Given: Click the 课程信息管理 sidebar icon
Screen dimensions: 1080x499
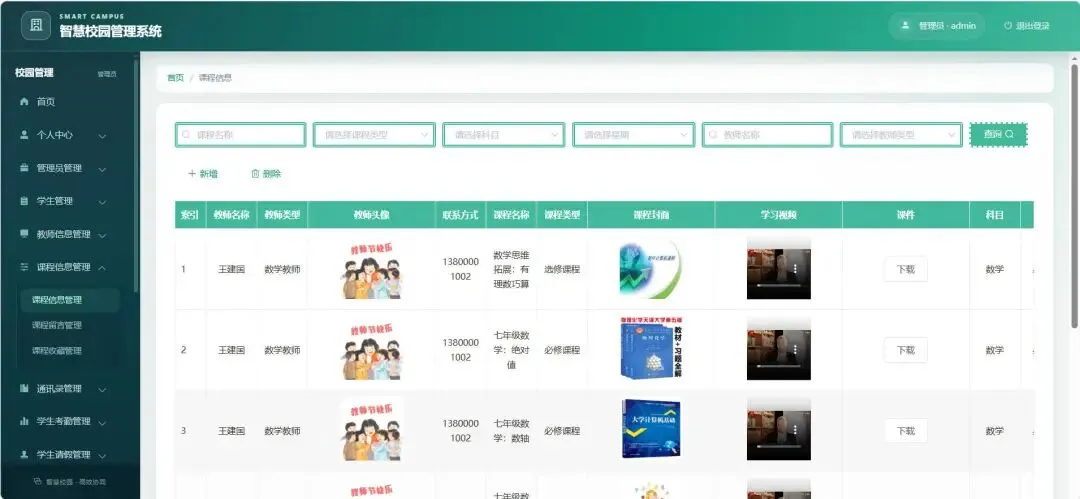Looking at the screenshot, I should pos(24,267).
